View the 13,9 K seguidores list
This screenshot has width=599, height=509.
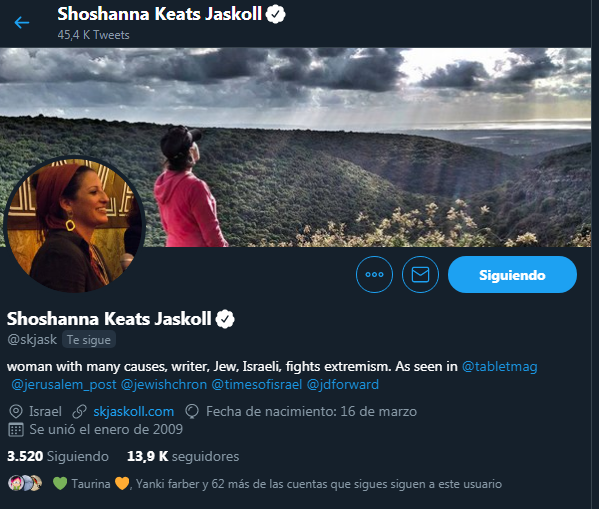(183, 456)
